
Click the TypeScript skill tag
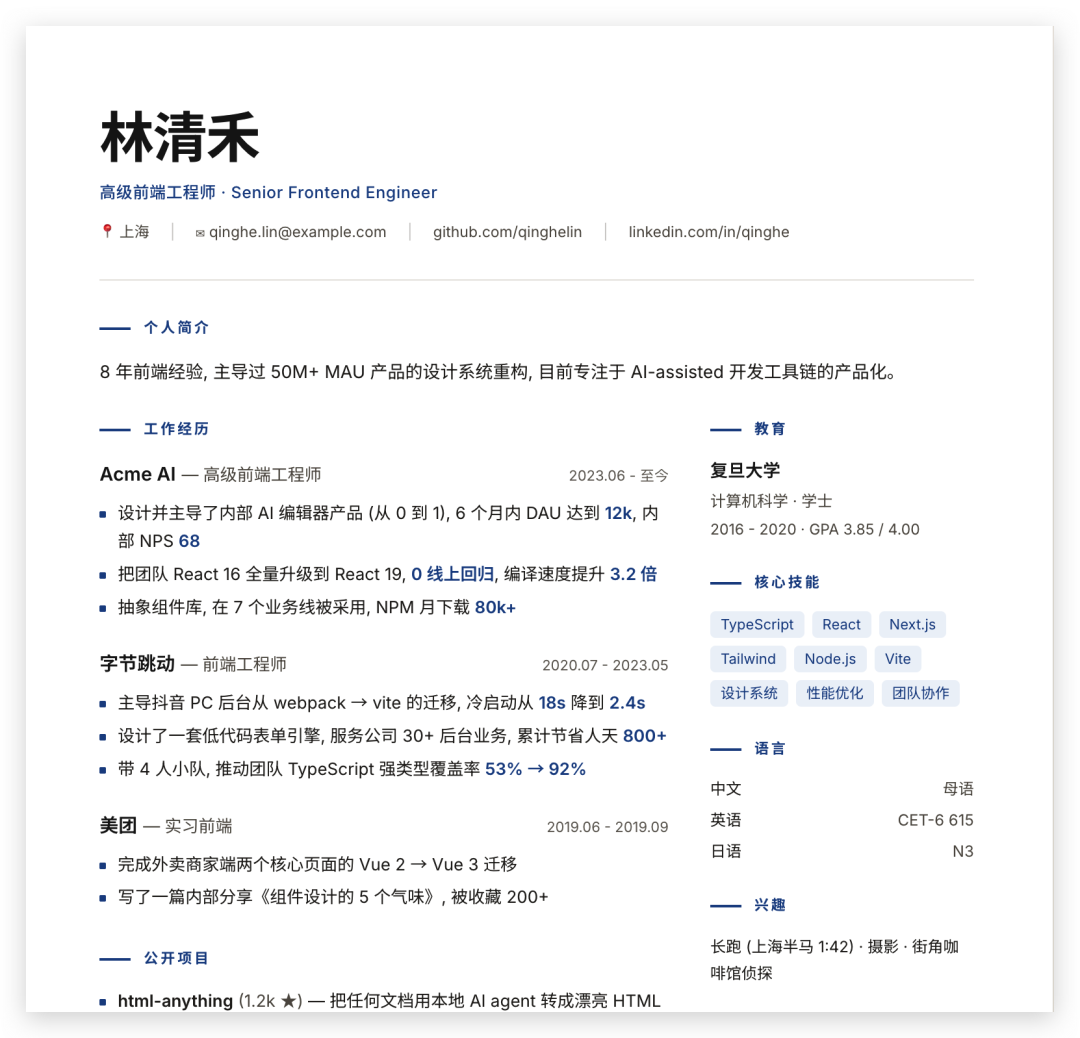point(757,625)
